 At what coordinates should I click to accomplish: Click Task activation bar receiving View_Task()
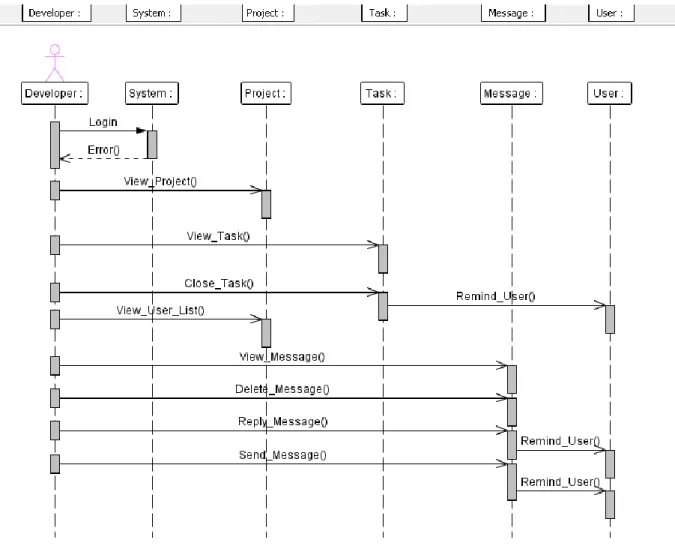click(383, 259)
